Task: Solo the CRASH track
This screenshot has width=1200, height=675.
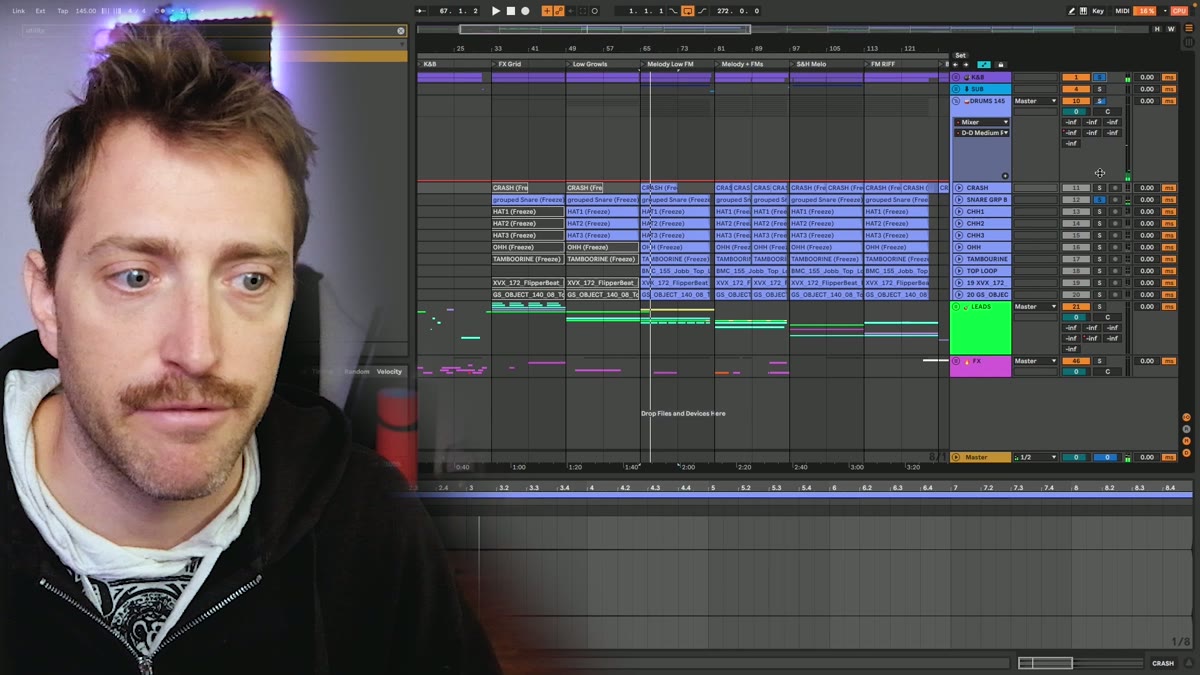Action: tap(1099, 188)
